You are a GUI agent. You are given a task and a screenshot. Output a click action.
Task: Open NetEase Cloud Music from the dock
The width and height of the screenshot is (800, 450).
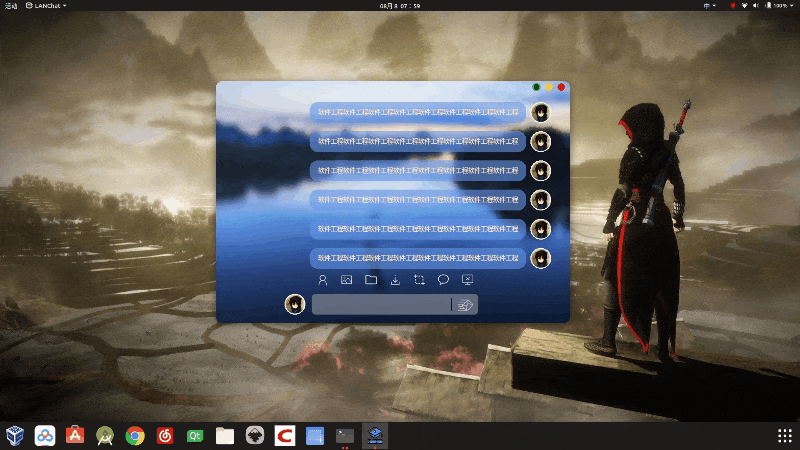point(165,436)
